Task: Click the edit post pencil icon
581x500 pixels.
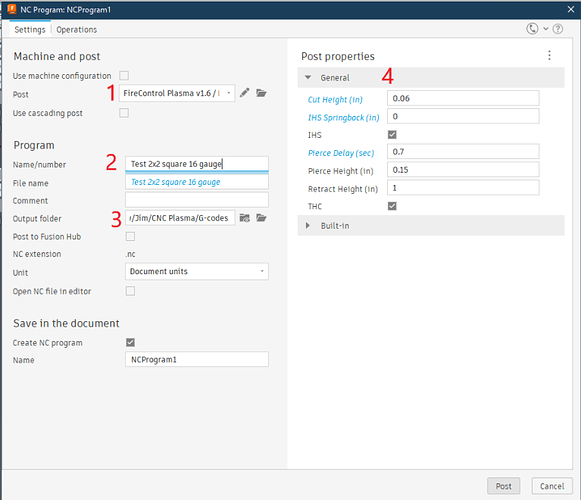Action: [244, 93]
